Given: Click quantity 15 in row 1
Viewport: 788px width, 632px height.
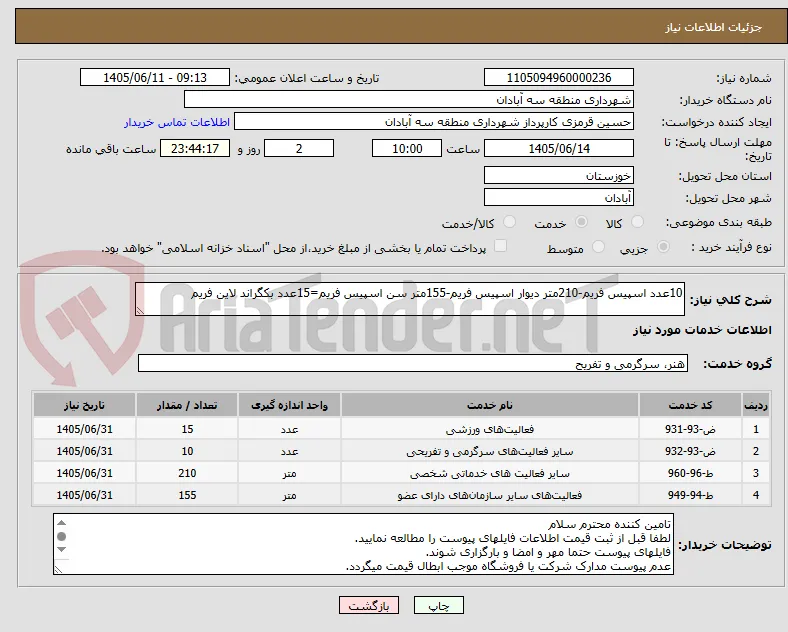Looking at the screenshot, I should (x=187, y=429).
